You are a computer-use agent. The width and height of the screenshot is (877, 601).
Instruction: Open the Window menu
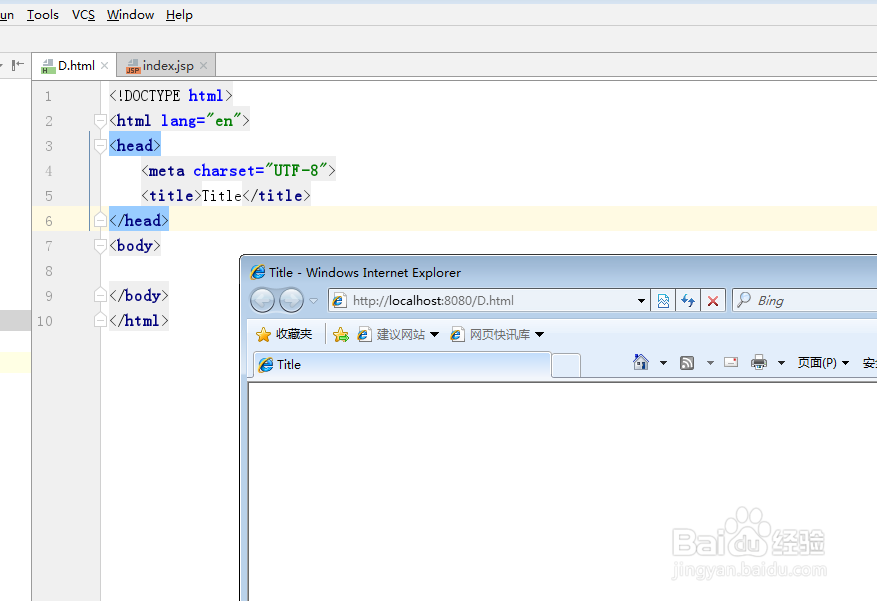[x=130, y=15]
